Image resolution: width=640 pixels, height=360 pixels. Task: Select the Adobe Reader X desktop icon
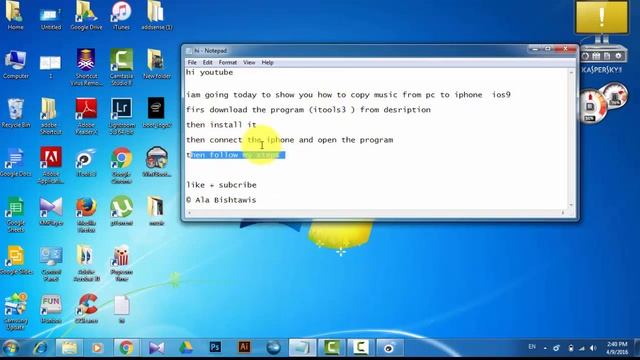[86, 116]
